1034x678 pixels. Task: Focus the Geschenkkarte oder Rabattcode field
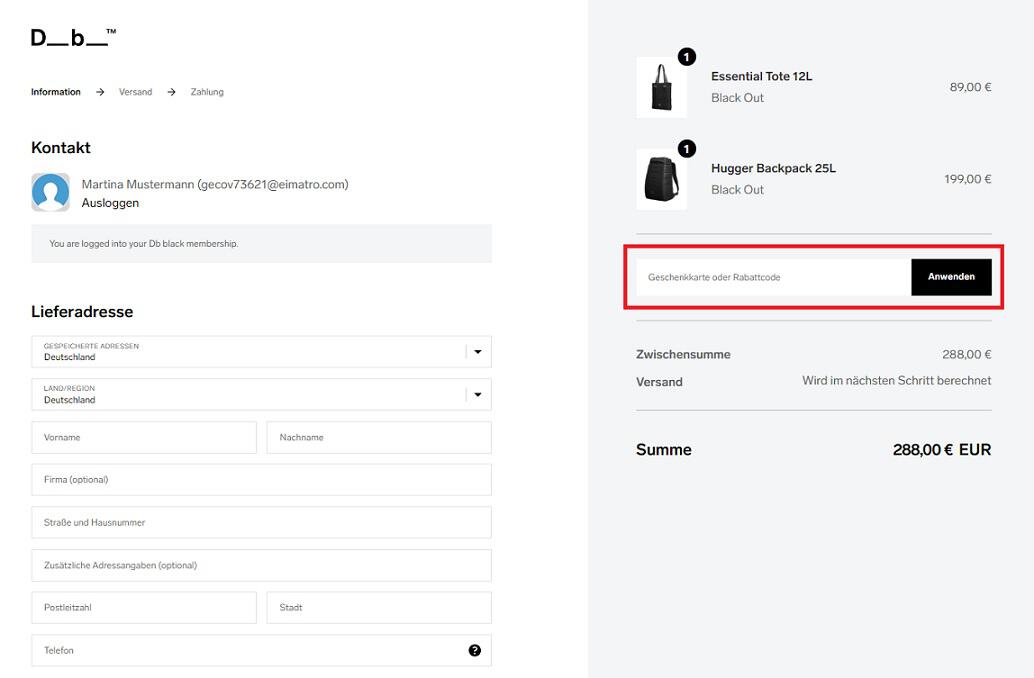click(774, 277)
